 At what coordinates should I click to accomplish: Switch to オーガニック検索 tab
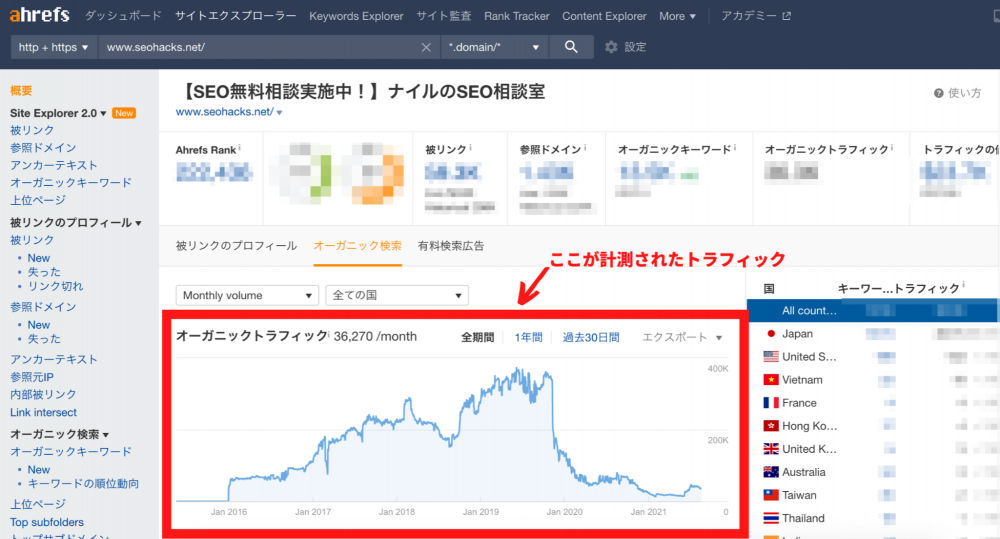pos(357,246)
